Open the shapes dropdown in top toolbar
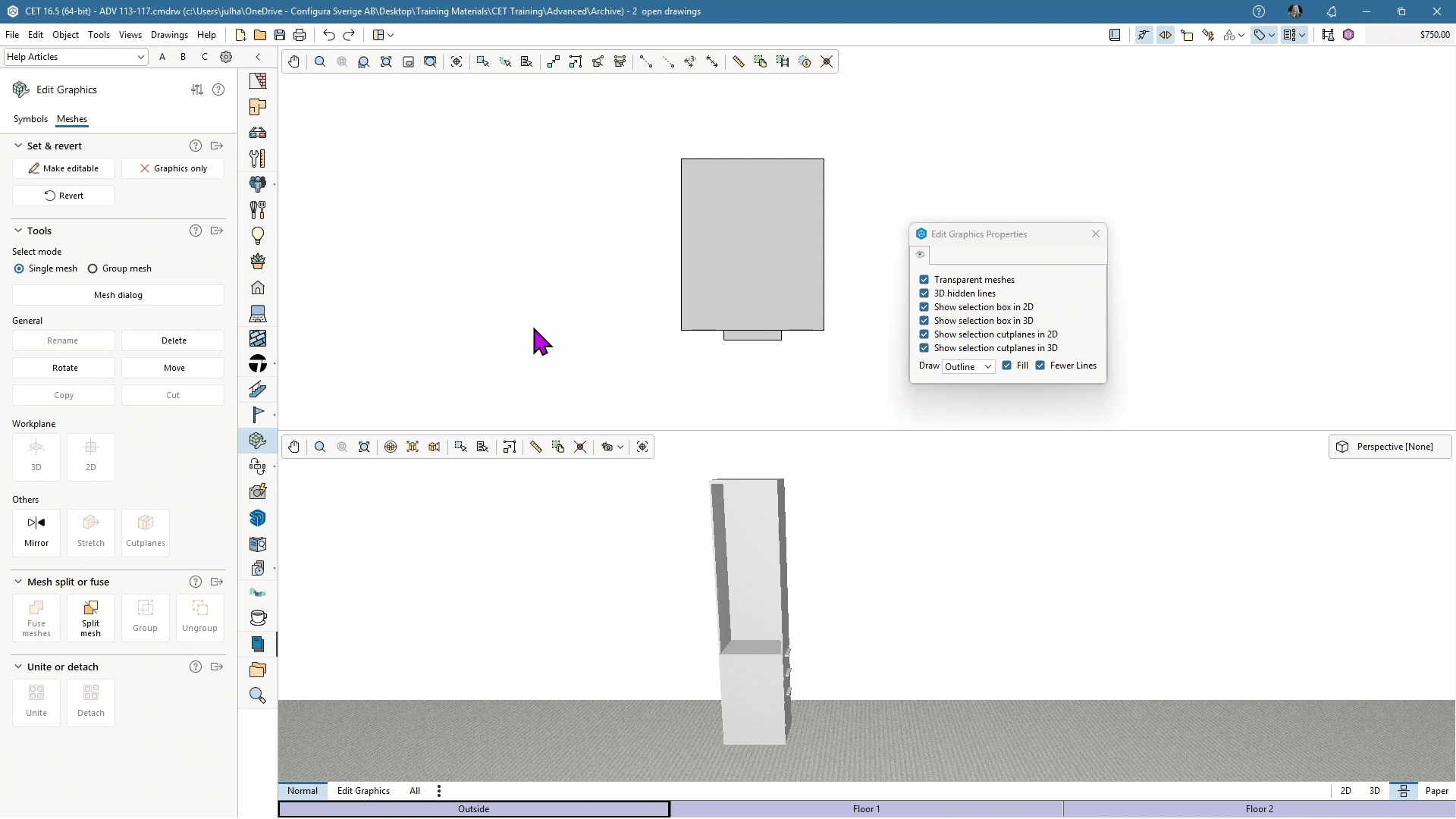Image resolution: width=1456 pixels, height=819 pixels. tap(1234, 35)
